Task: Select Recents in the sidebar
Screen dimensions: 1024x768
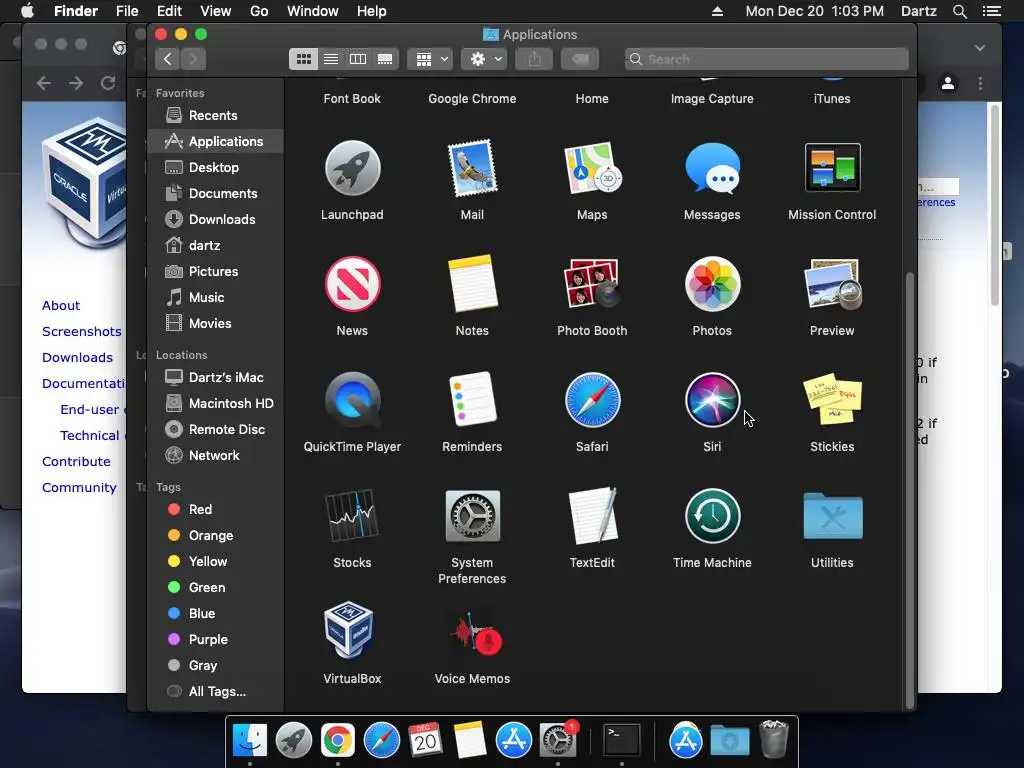Action: [216, 116]
